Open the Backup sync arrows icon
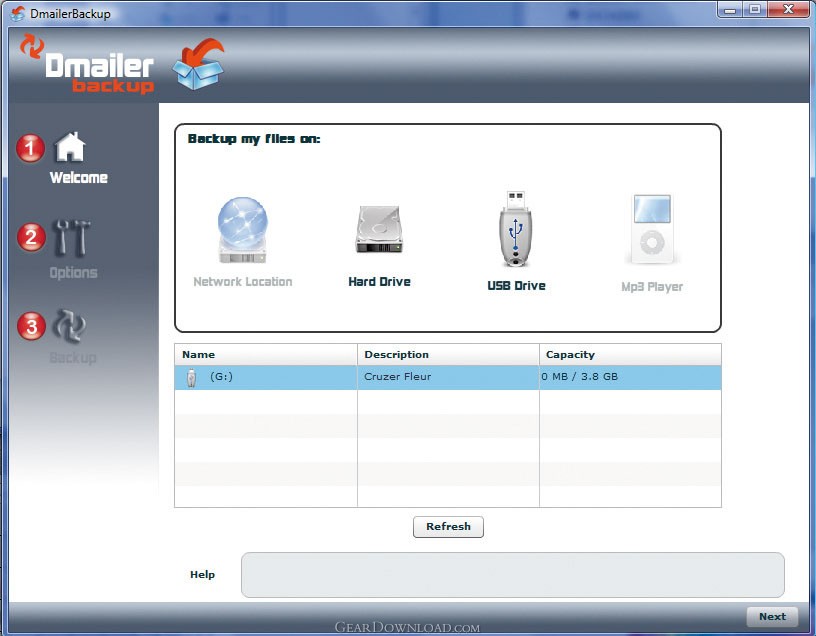 (x=70, y=326)
